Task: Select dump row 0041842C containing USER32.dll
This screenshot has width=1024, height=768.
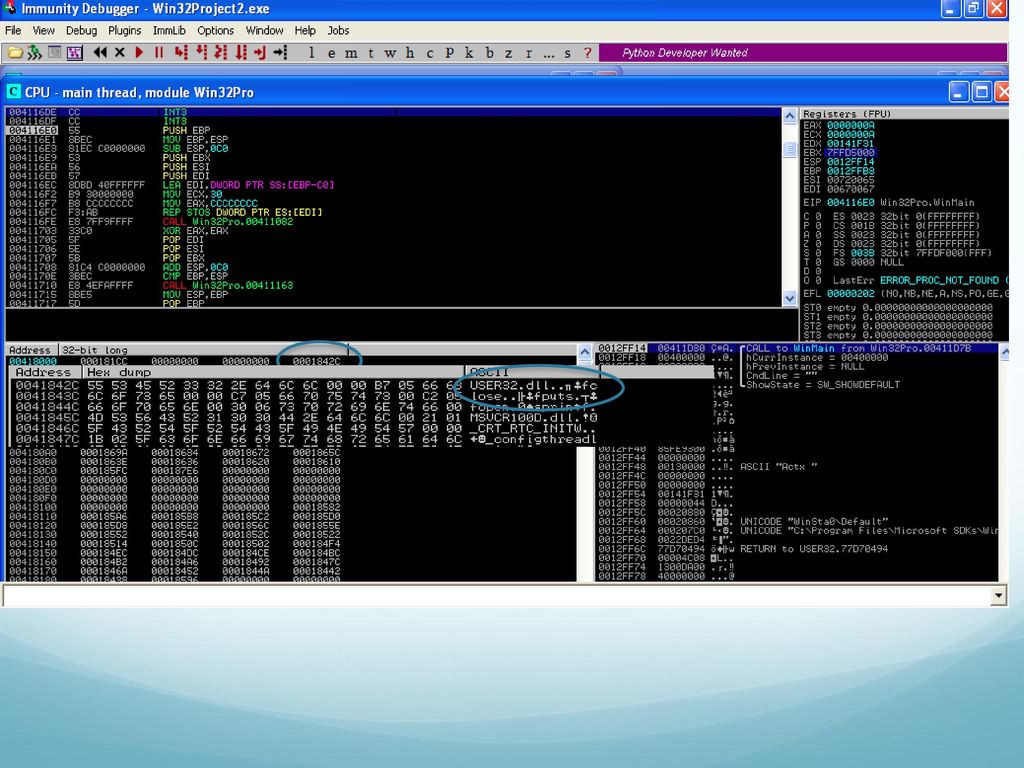Action: pos(306,385)
